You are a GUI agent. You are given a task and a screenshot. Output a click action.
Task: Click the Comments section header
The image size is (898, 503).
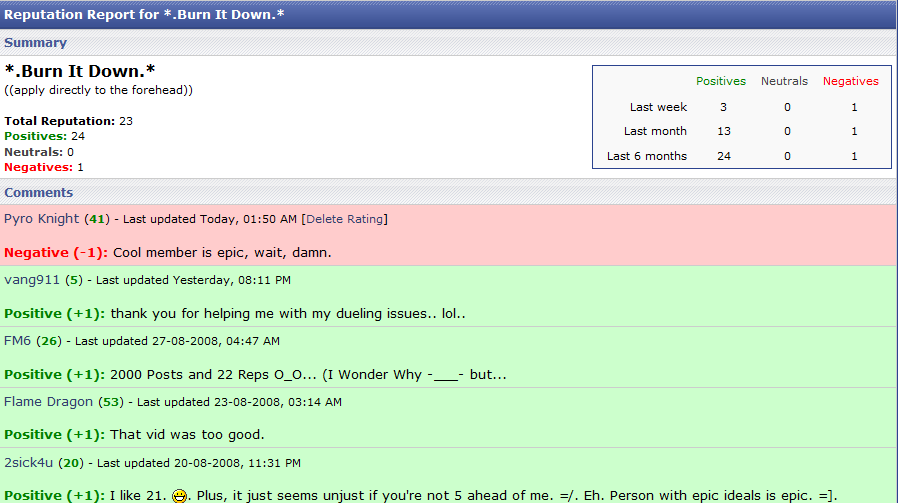[x=39, y=192]
